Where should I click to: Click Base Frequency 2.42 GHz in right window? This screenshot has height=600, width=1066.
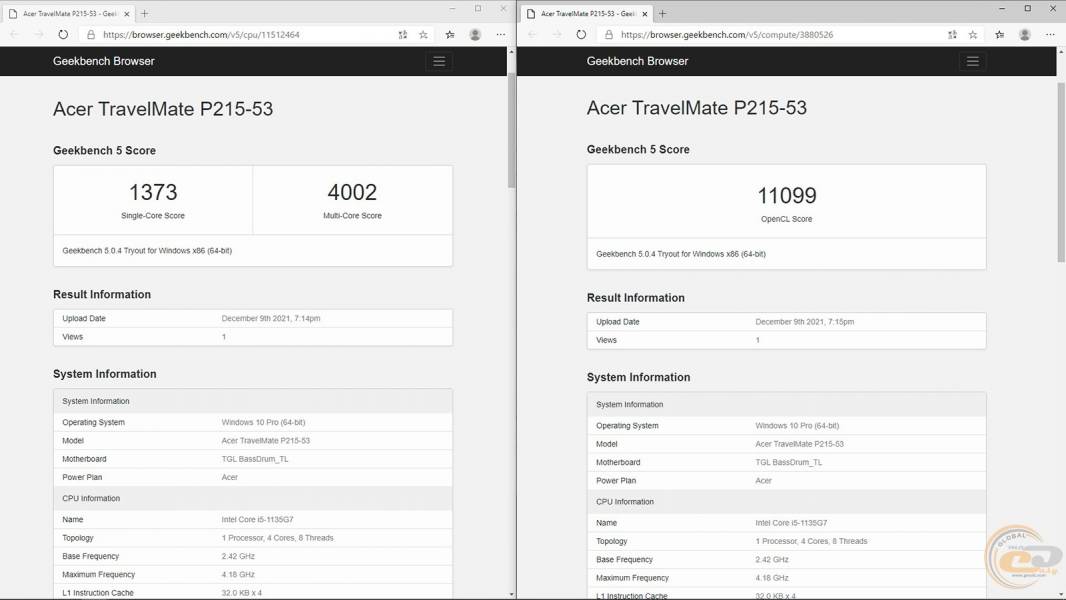[x=772, y=559]
